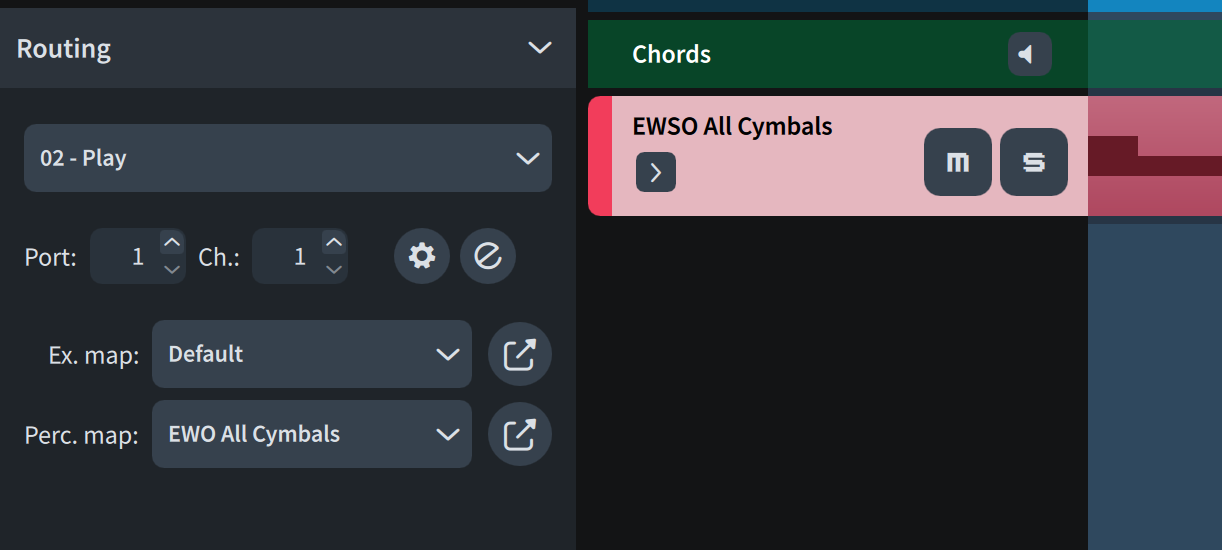Image resolution: width=1222 pixels, height=550 pixels.
Task: Click the red EWSO track color strip
Action: [600, 156]
